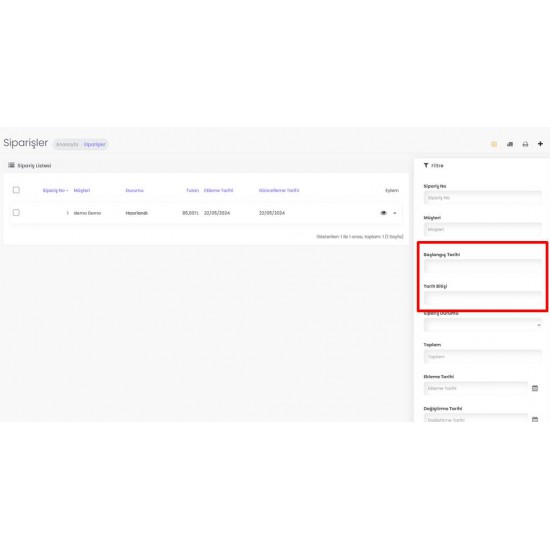Click the order total amount cell

(x=190, y=213)
